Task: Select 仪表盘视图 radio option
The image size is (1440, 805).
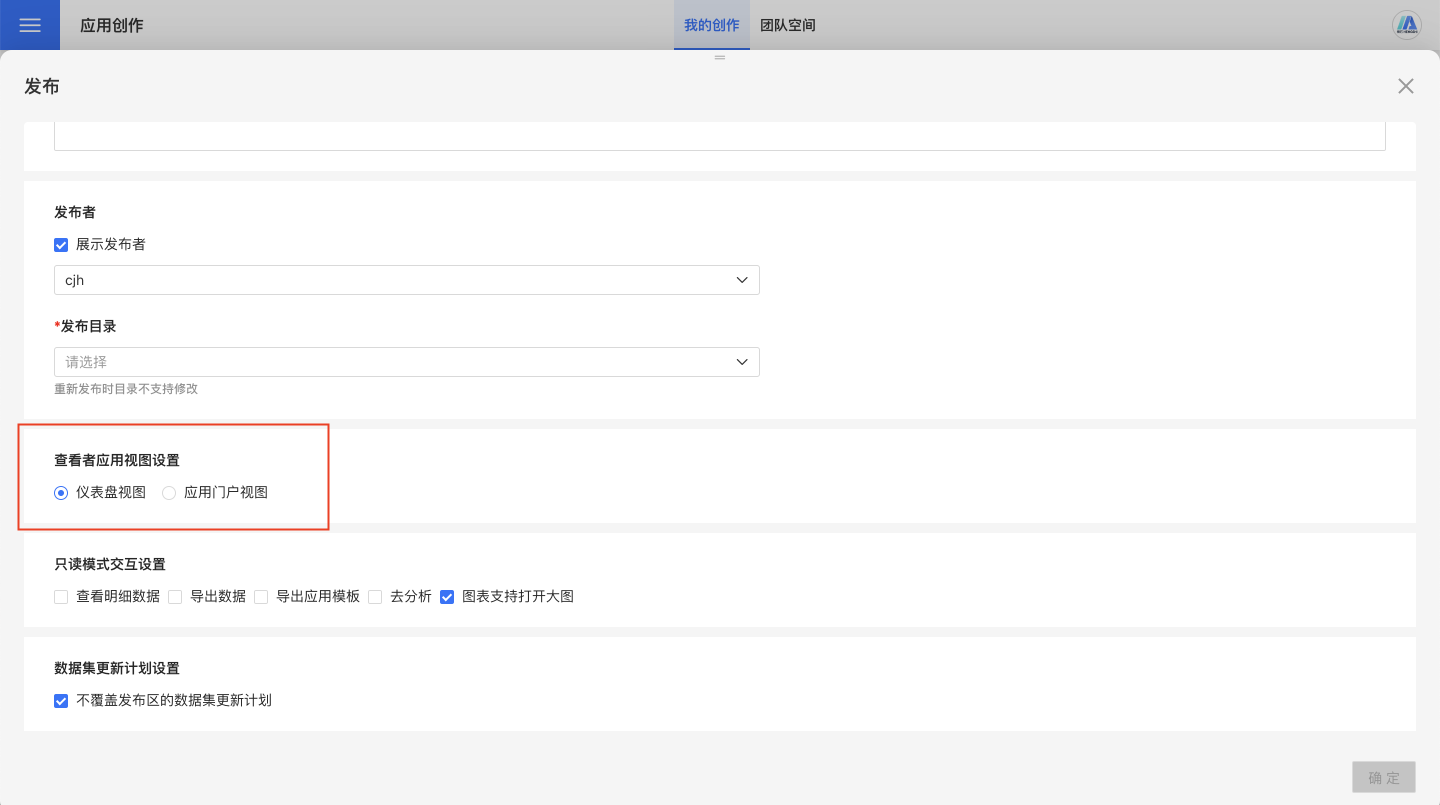Action: tap(61, 493)
